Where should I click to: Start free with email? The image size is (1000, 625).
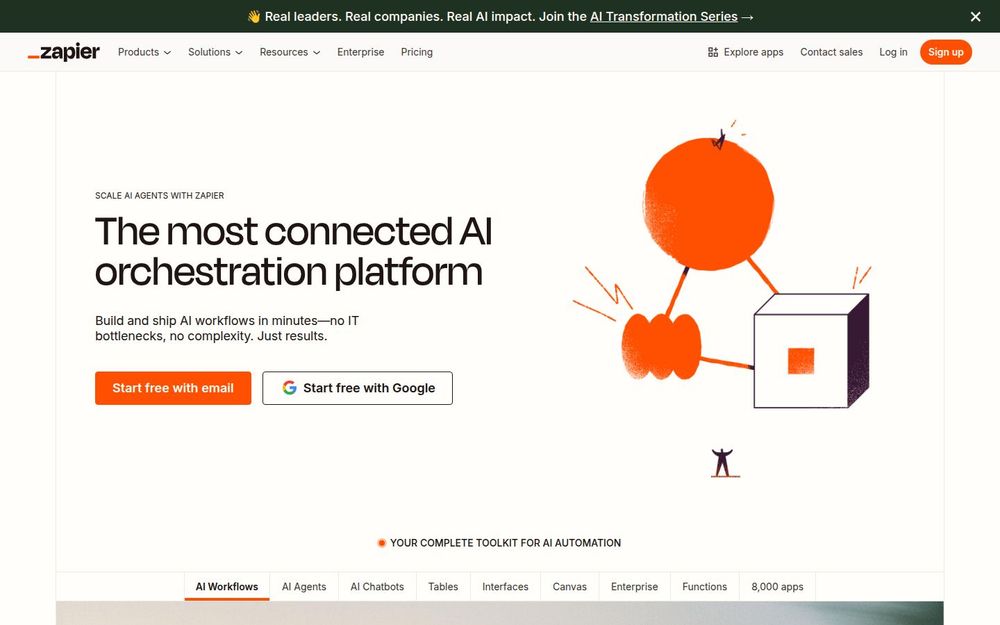[173, 388]
